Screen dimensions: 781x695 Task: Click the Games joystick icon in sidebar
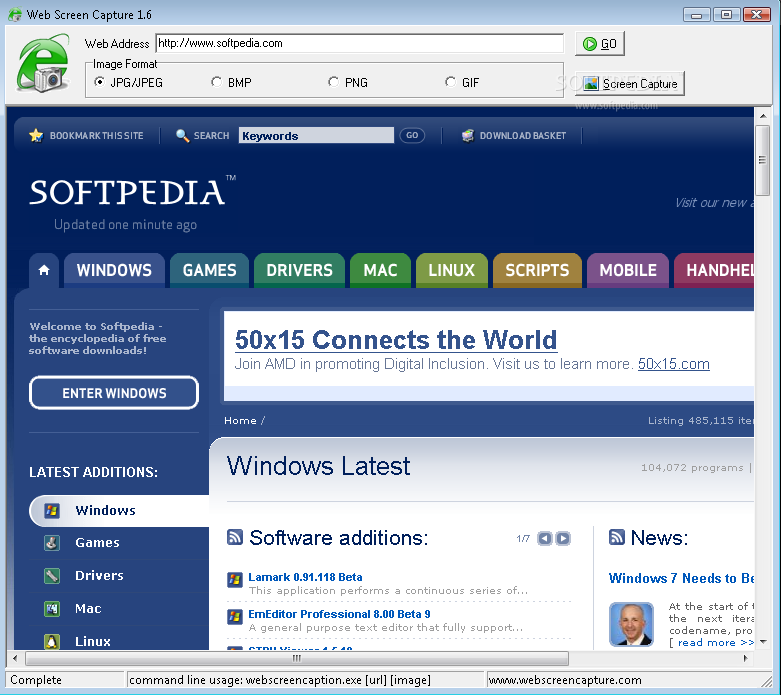click(x=52, y=543)
